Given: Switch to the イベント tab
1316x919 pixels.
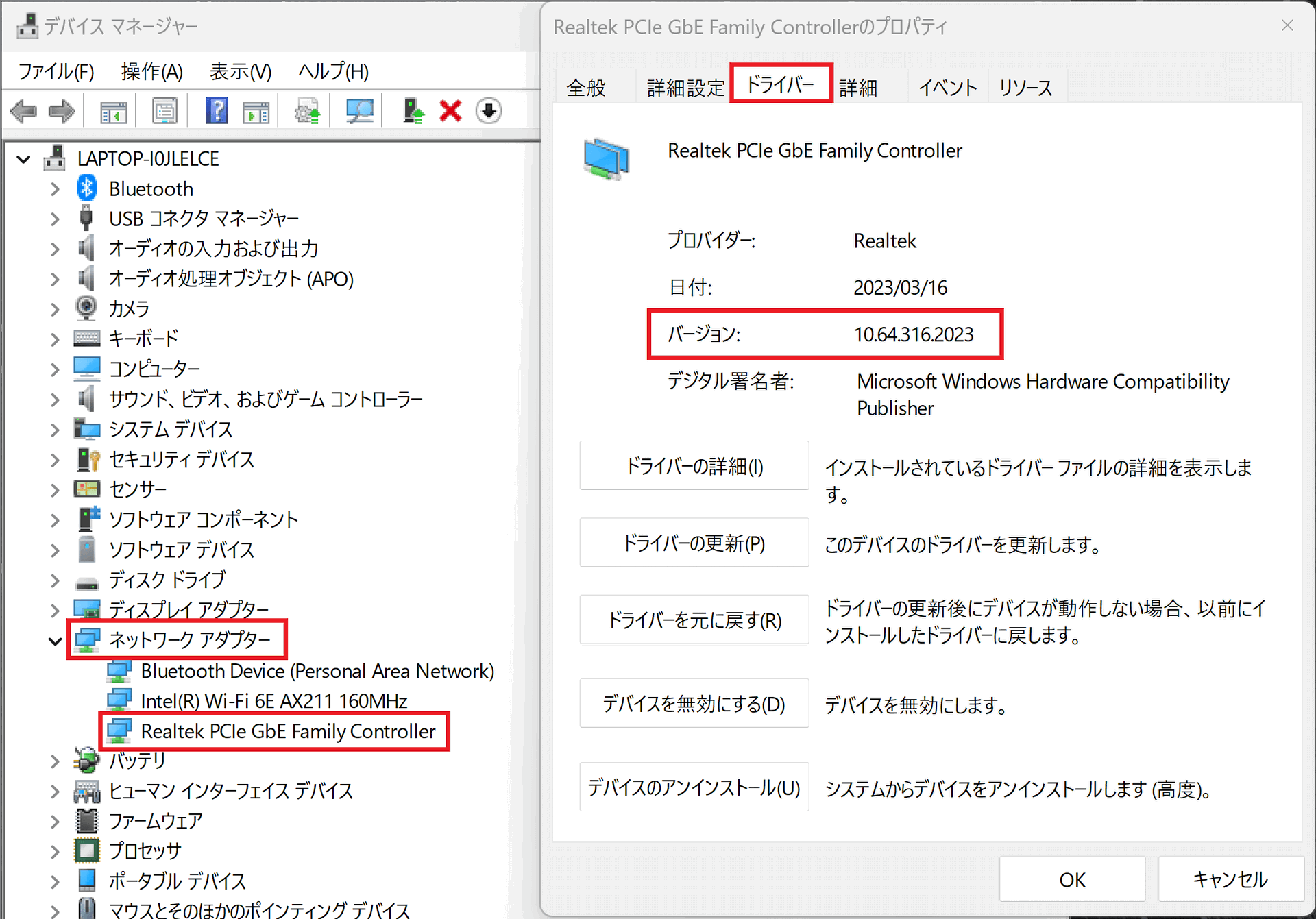Looking at the screenshot, I should [x=948, y=88].
